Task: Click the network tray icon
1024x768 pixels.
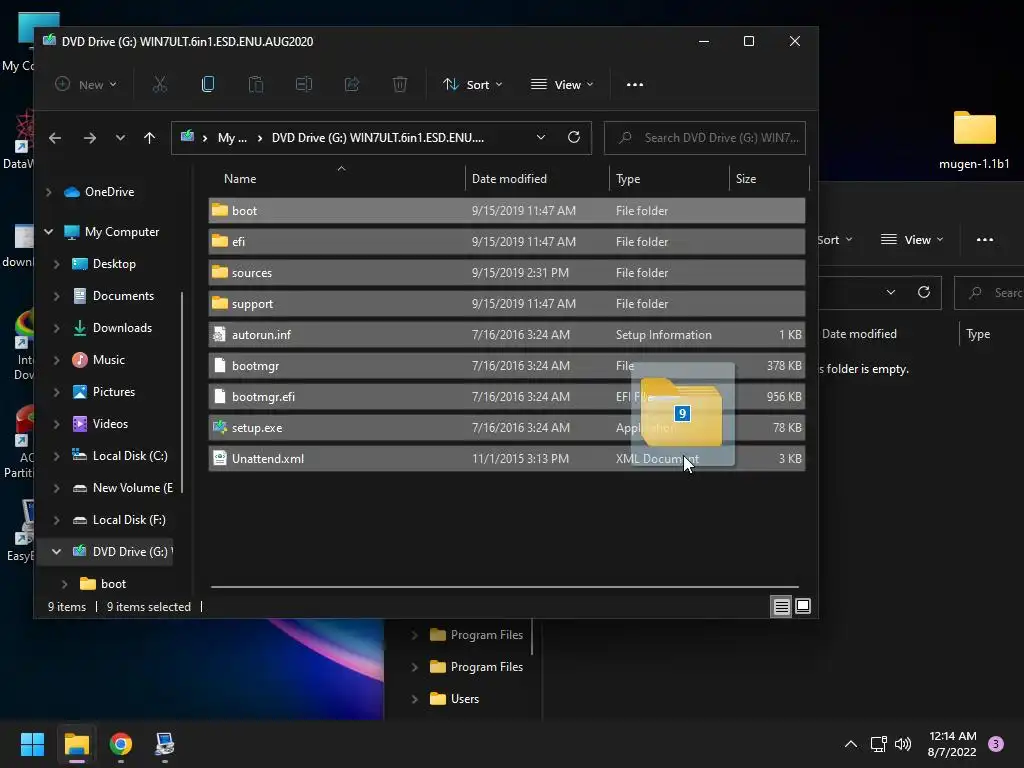Action: coord(878,744)
